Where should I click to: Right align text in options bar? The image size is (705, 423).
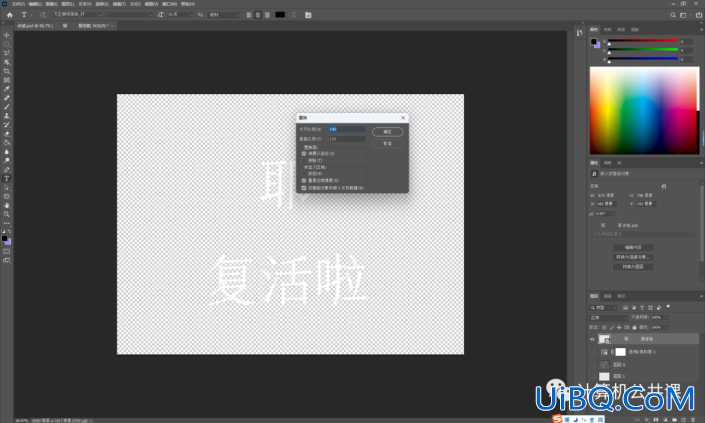pos(267,15)
